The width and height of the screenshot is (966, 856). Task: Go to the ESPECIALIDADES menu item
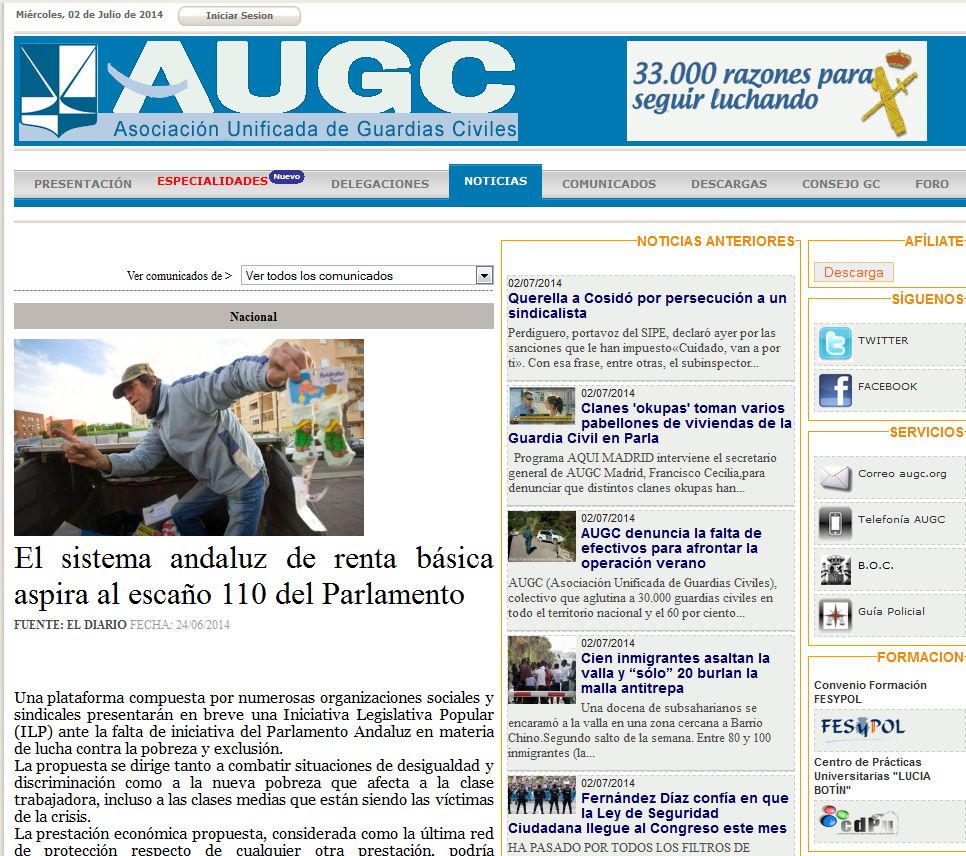tap(212, 181)
